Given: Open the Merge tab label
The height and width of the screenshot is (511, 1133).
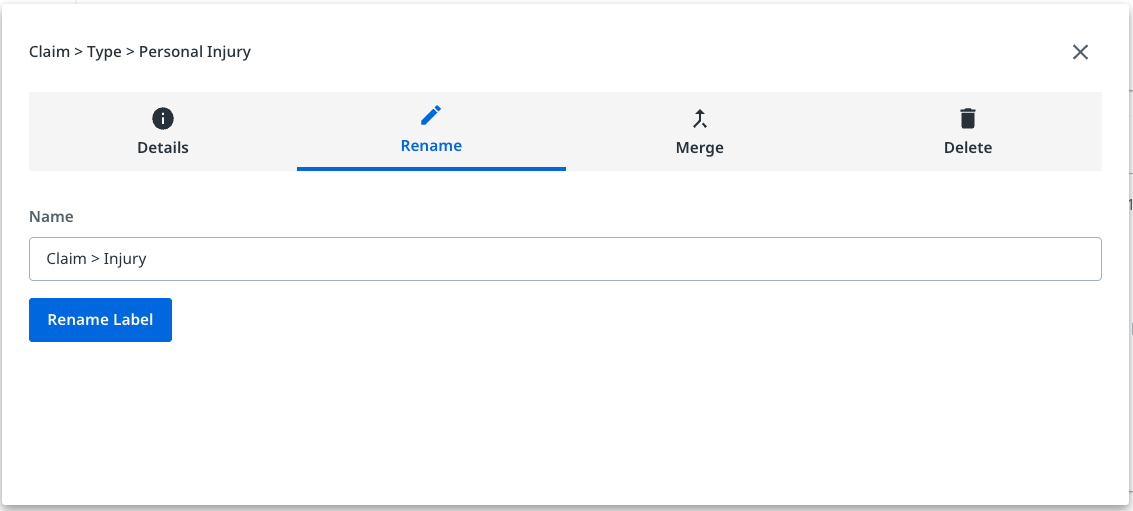Looking at the screenshot, I should click(700, 148).
